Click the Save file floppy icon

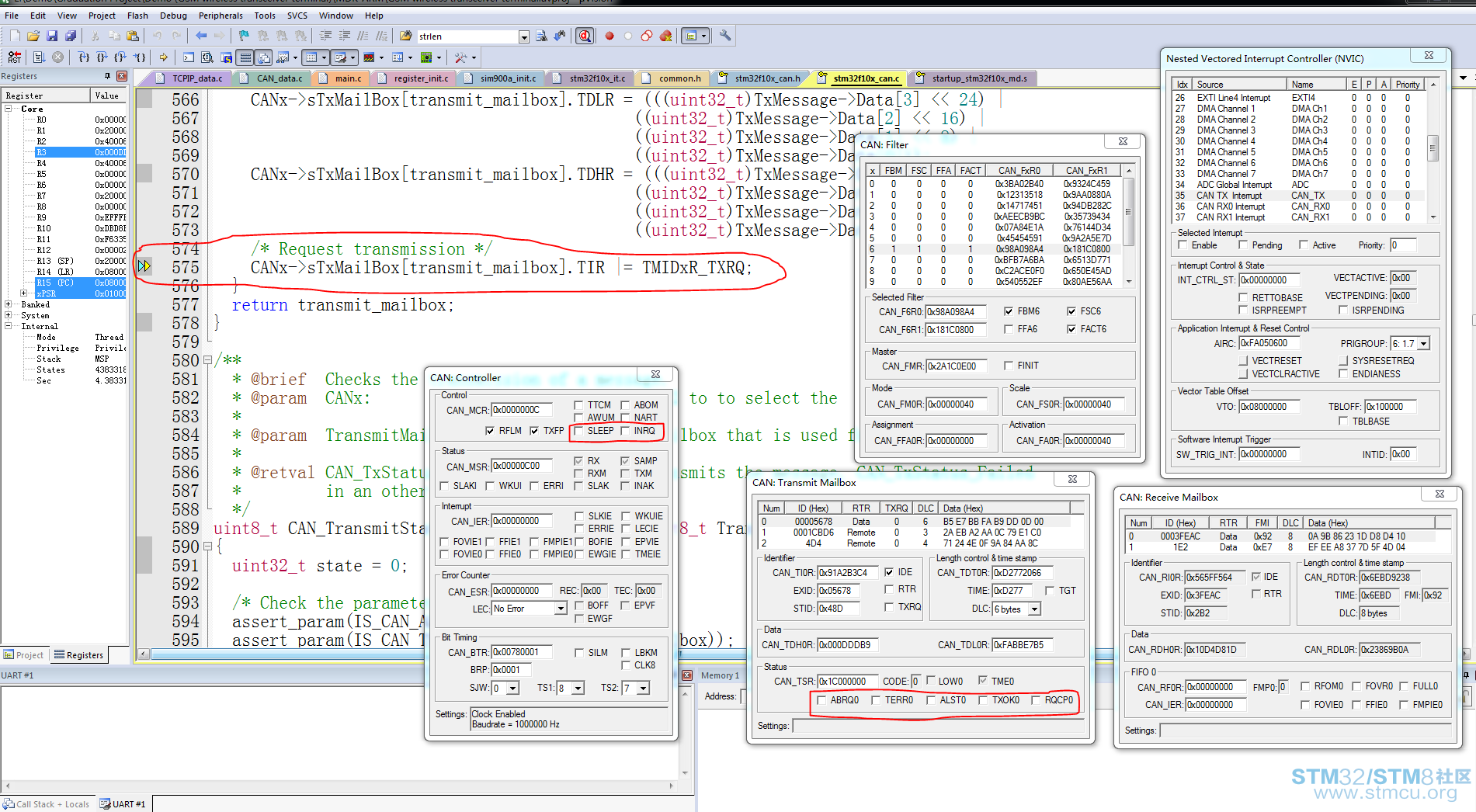[52, 36]
